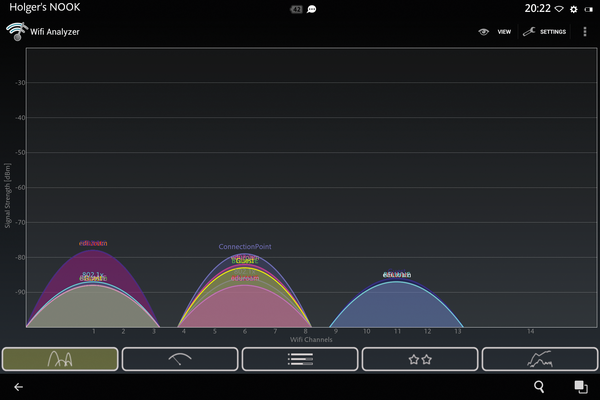Viewport: 600px width, 400px height.
Task: Tap the Wifi Analyzer app logo
Action: pyautogui.click(x=16, y=32)
